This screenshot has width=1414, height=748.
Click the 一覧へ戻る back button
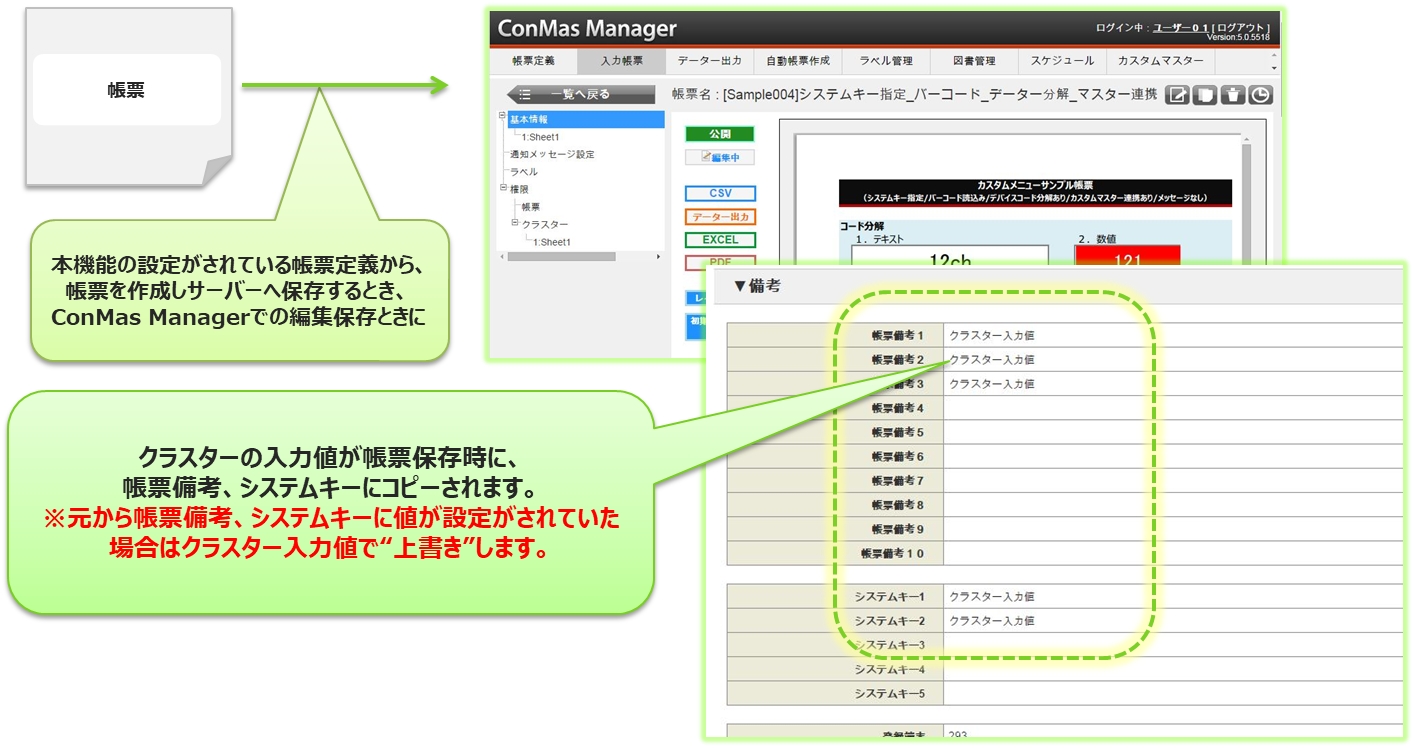point(572,95)
